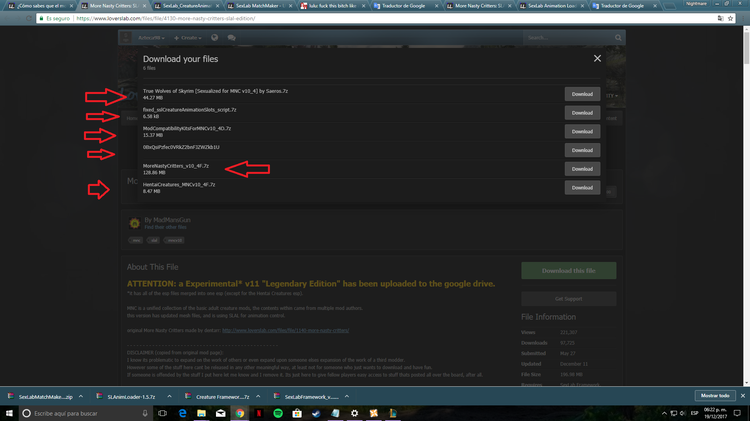Open the globe notifications icon

[x=214, y=38]
